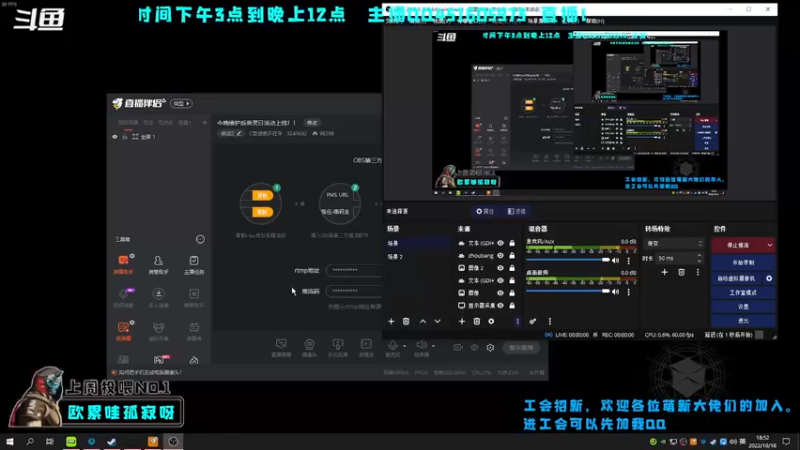The height and width of the screenshot is (450, 800).
Task: Toggle eye visibility for the zhoubang source
Action: point(501,256)
